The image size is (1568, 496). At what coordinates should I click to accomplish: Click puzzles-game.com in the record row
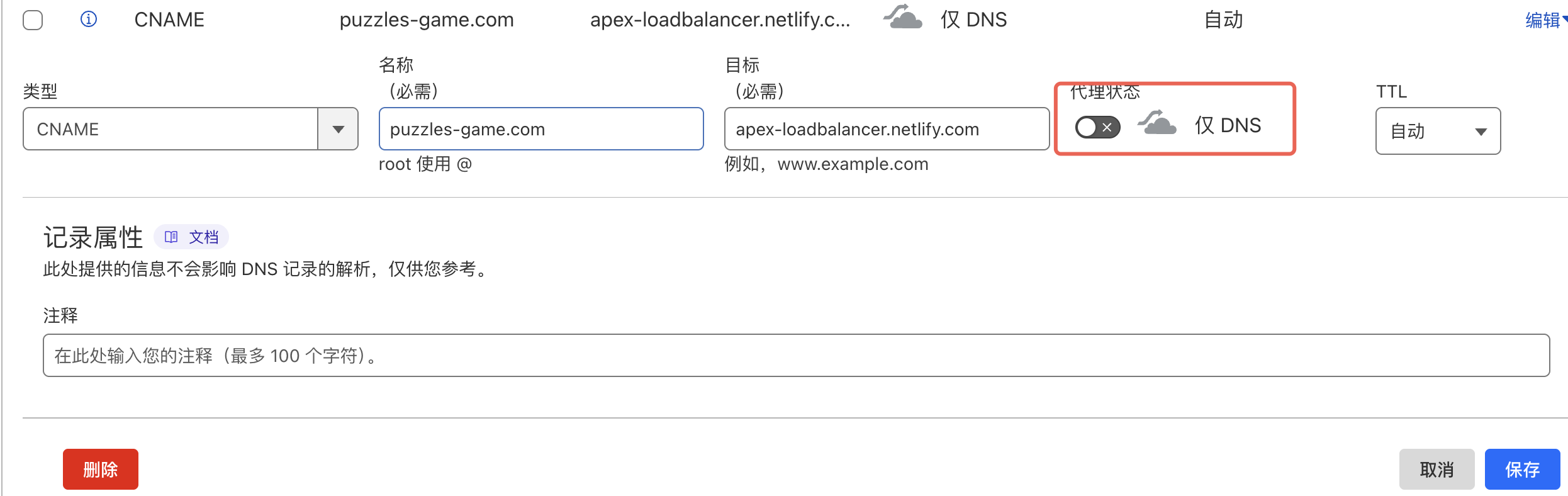coord(427,20)
